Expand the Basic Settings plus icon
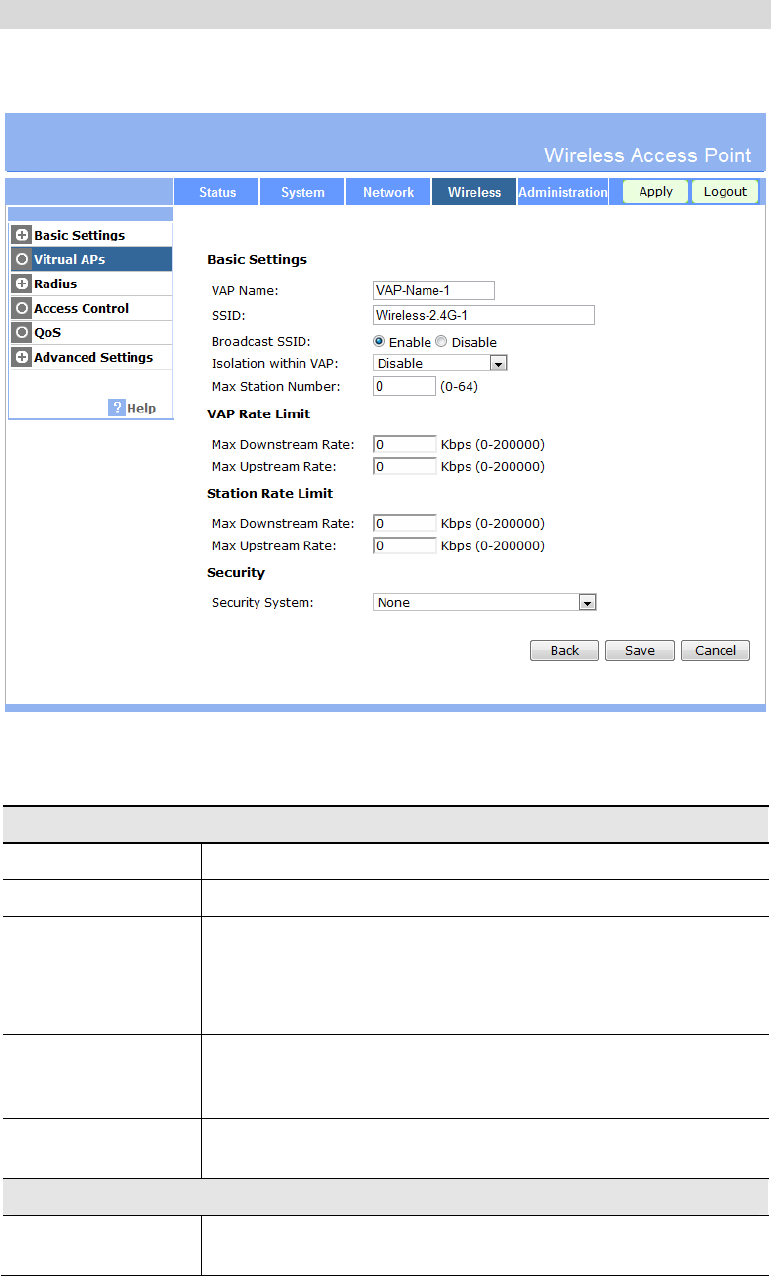 point(22,235)
